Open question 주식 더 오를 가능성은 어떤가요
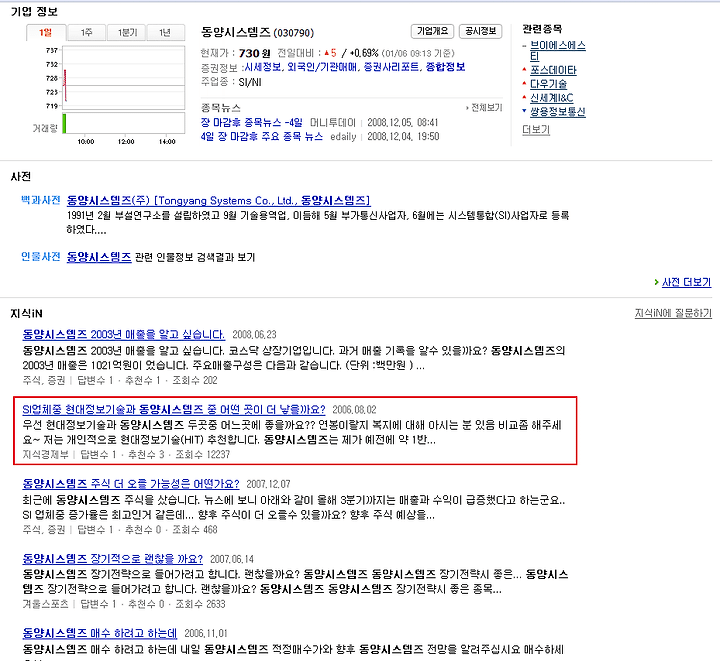 pyautogui.click(x=131, y=484)
